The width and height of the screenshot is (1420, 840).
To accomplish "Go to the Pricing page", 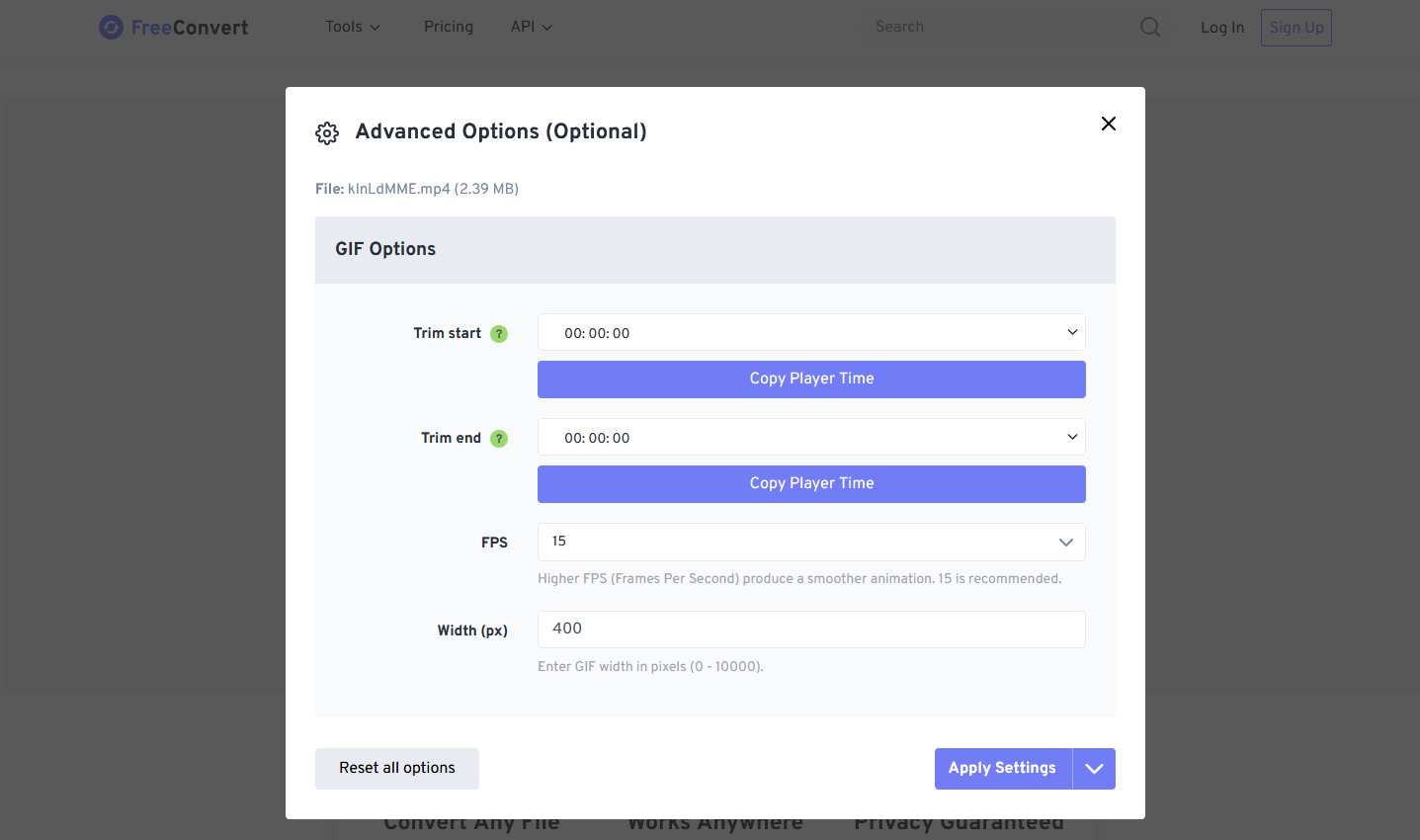I will [x=449, y=27].
